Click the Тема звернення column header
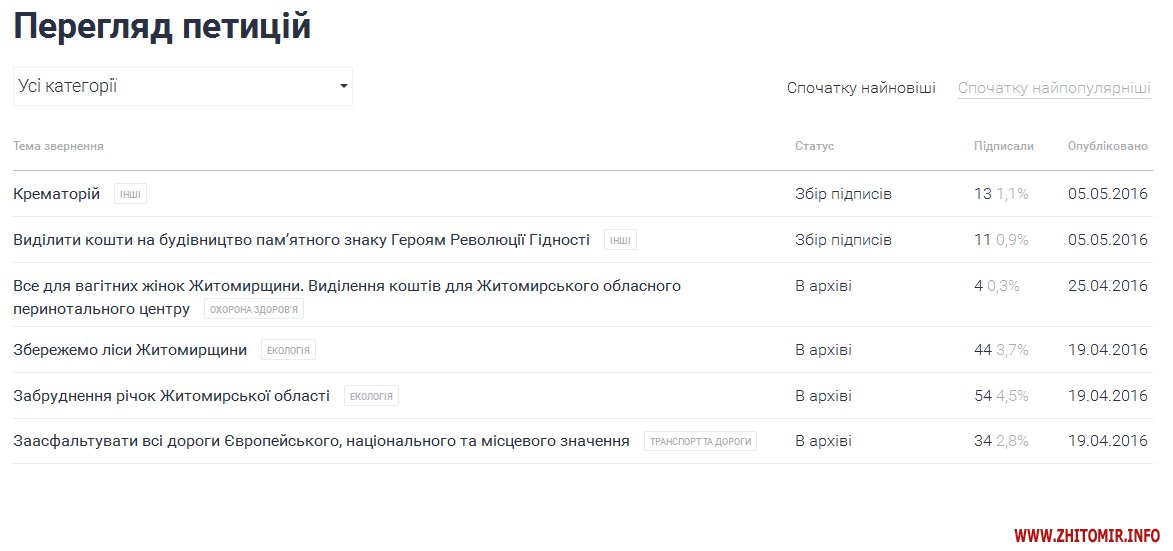This screenshot has width=1173, height=551. (x=58, y=147)
